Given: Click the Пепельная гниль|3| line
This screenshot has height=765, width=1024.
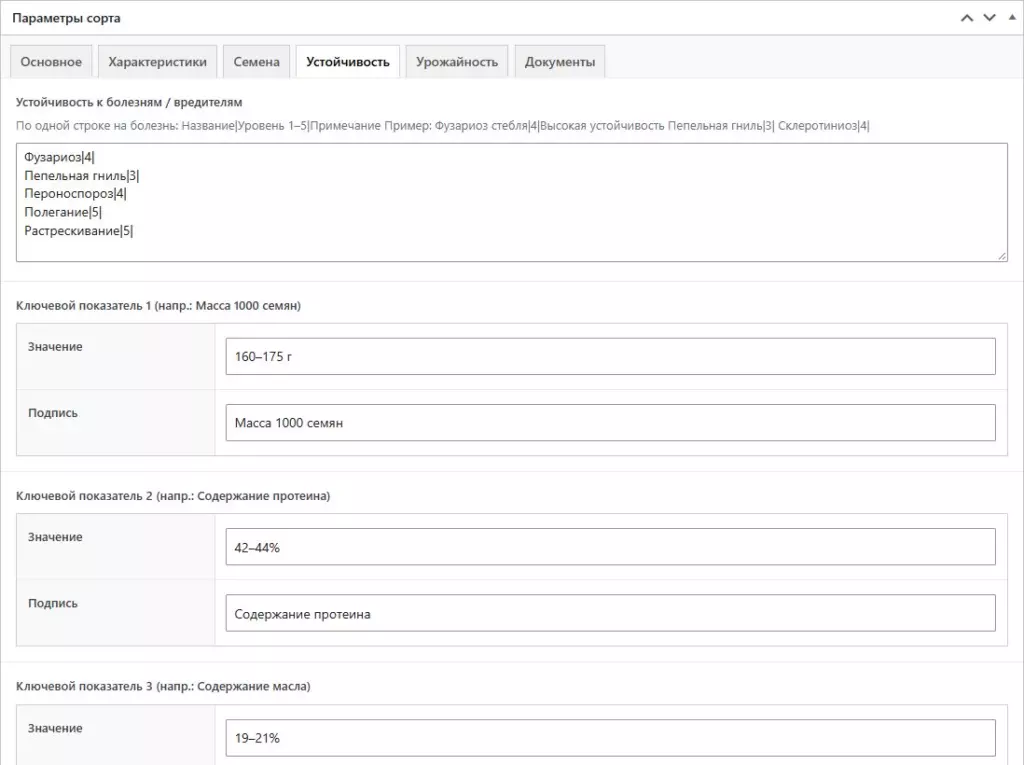Looking at the screenshot, I should (82, 176).
